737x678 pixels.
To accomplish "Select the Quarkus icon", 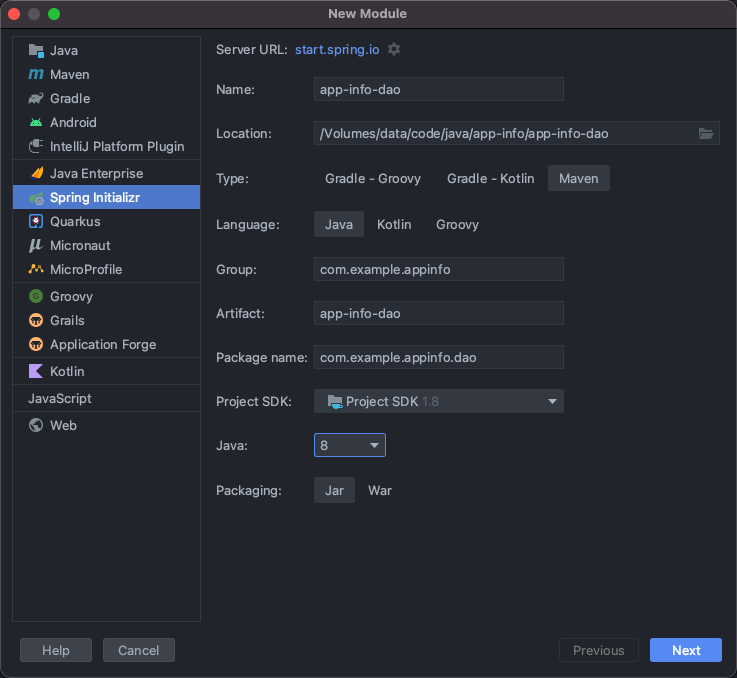I will tap(36, 221).
